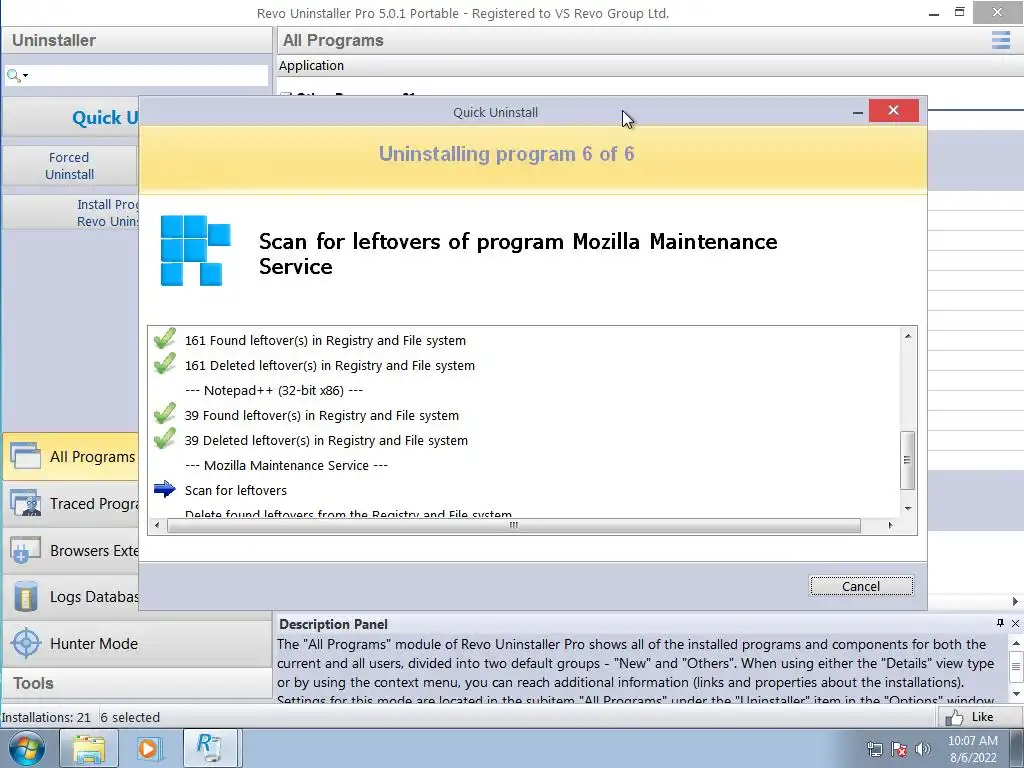Click log horizontal scroll left arrow

click(157, 525)
